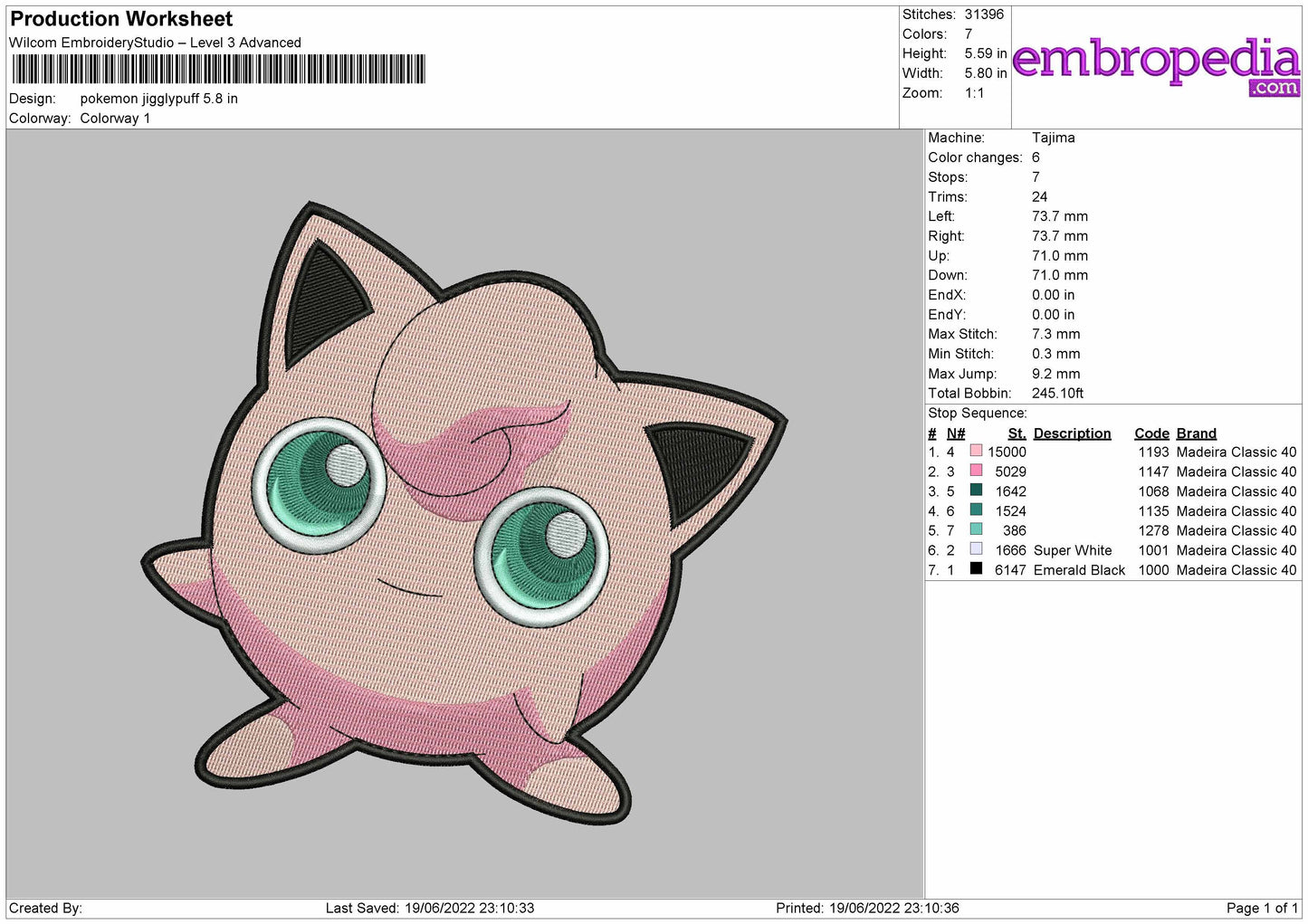Click the 'Production Worksheet' title
Screen dimensions: 1308x924
coord(121,19)
